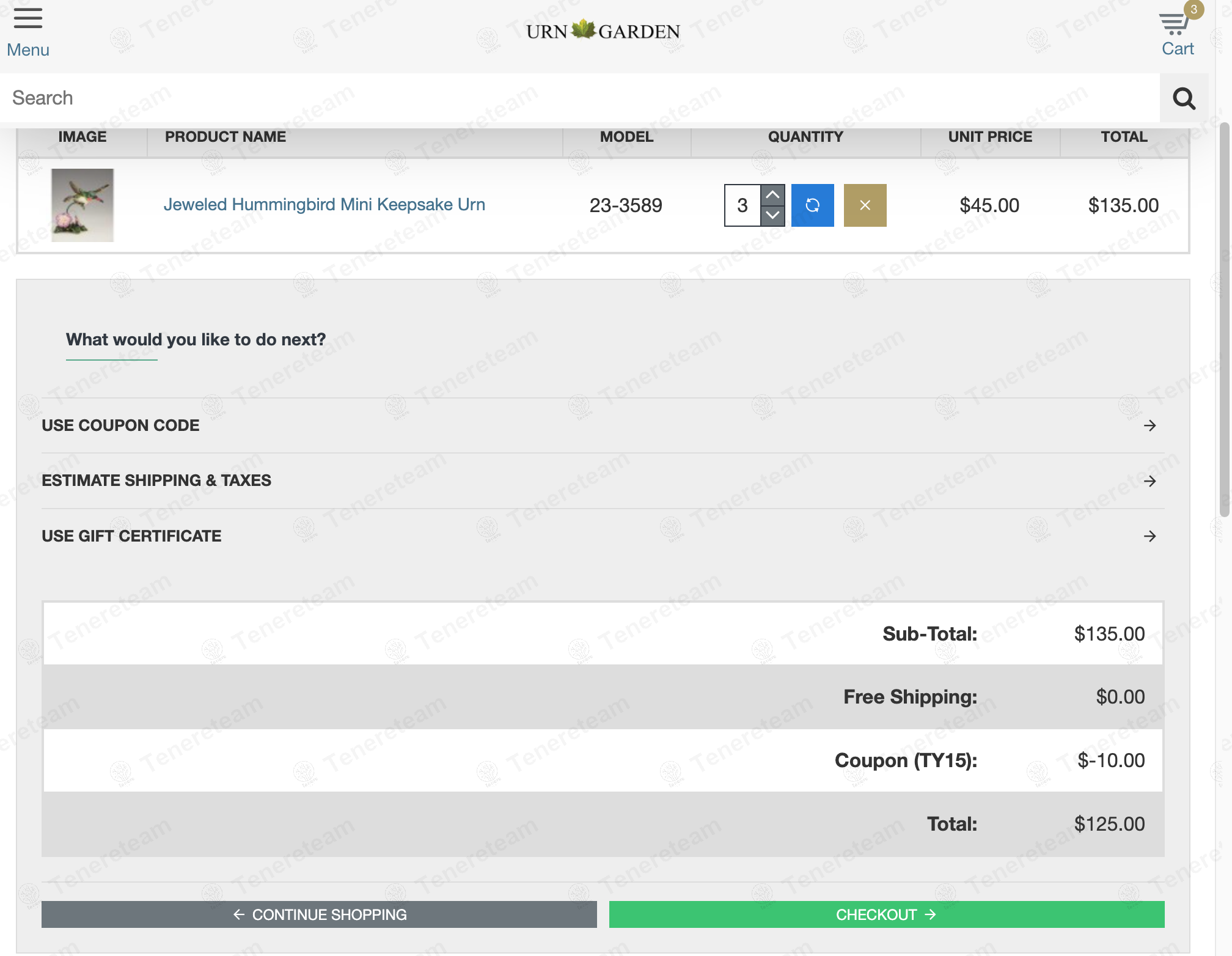Click the blue refresh quantity button

(x=812, y=205)
